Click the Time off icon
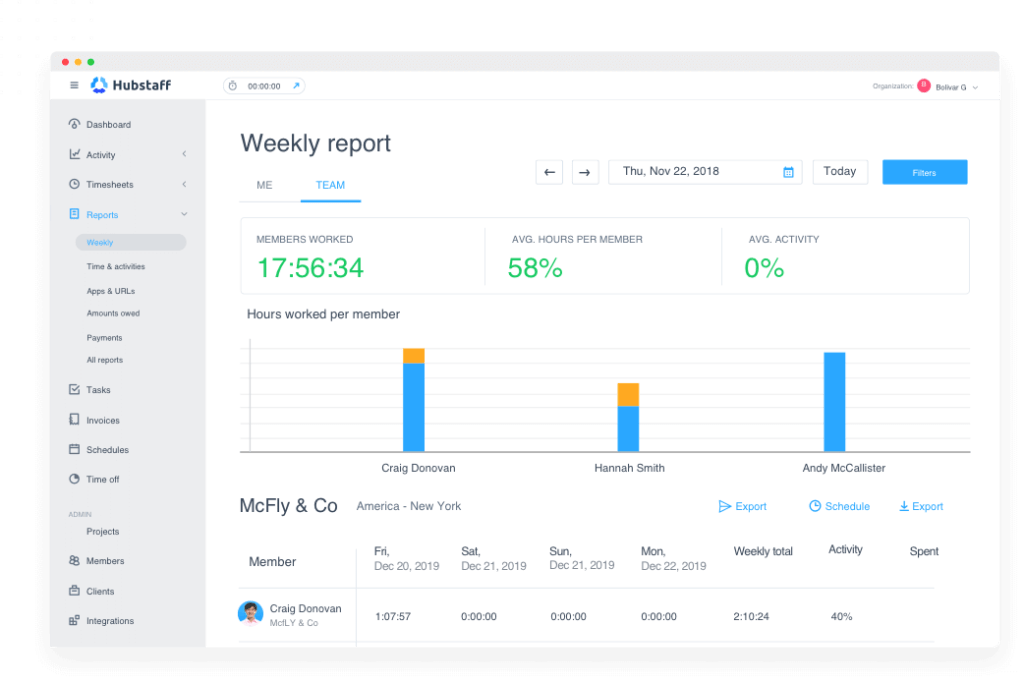 (74, 479)
